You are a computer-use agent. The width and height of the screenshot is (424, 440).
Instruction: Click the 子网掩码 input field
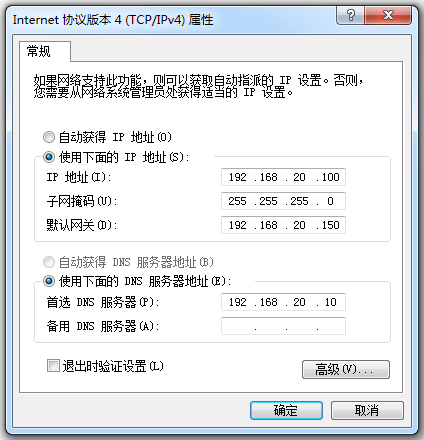click(283, 201)
